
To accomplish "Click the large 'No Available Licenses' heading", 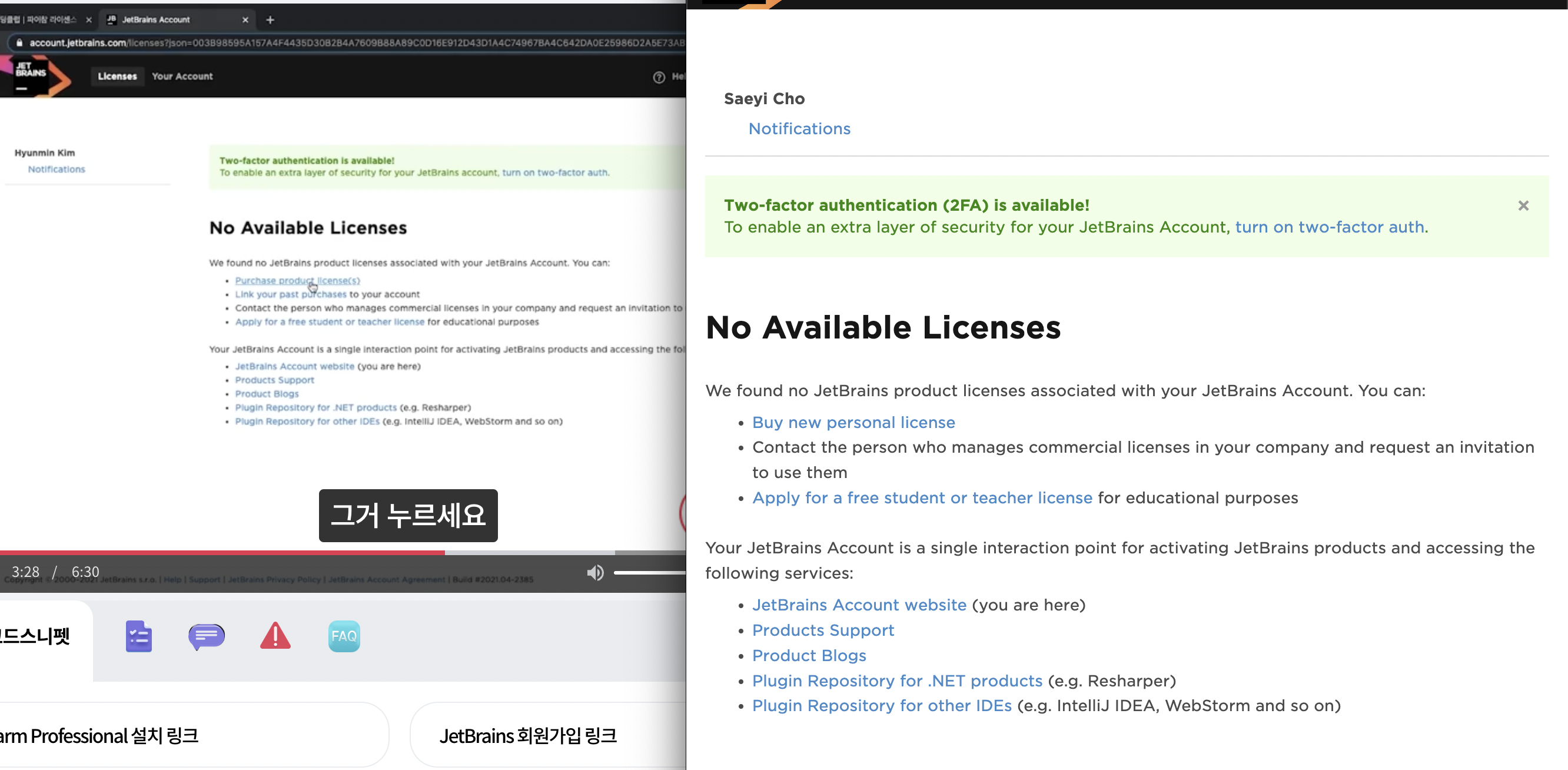I will coord(883,327).
